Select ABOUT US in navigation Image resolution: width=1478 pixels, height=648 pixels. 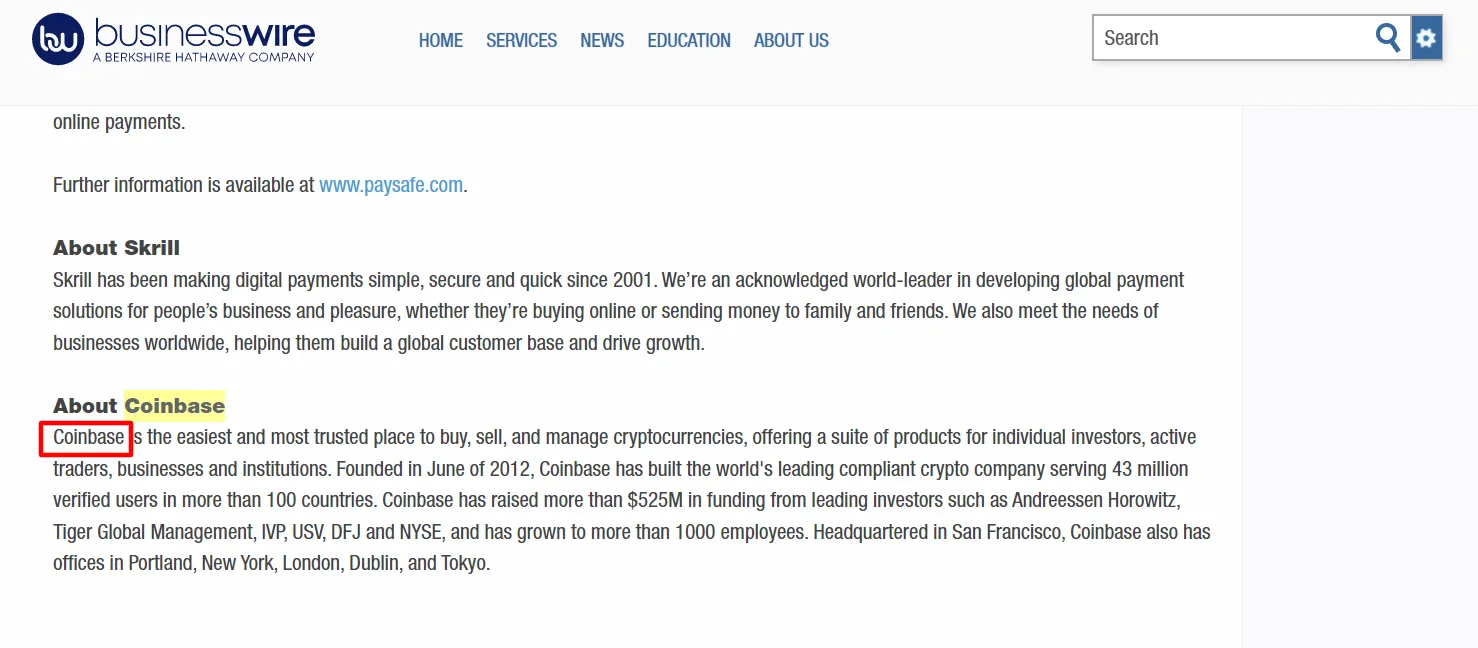pyautogui.click(x=791, y=41)
